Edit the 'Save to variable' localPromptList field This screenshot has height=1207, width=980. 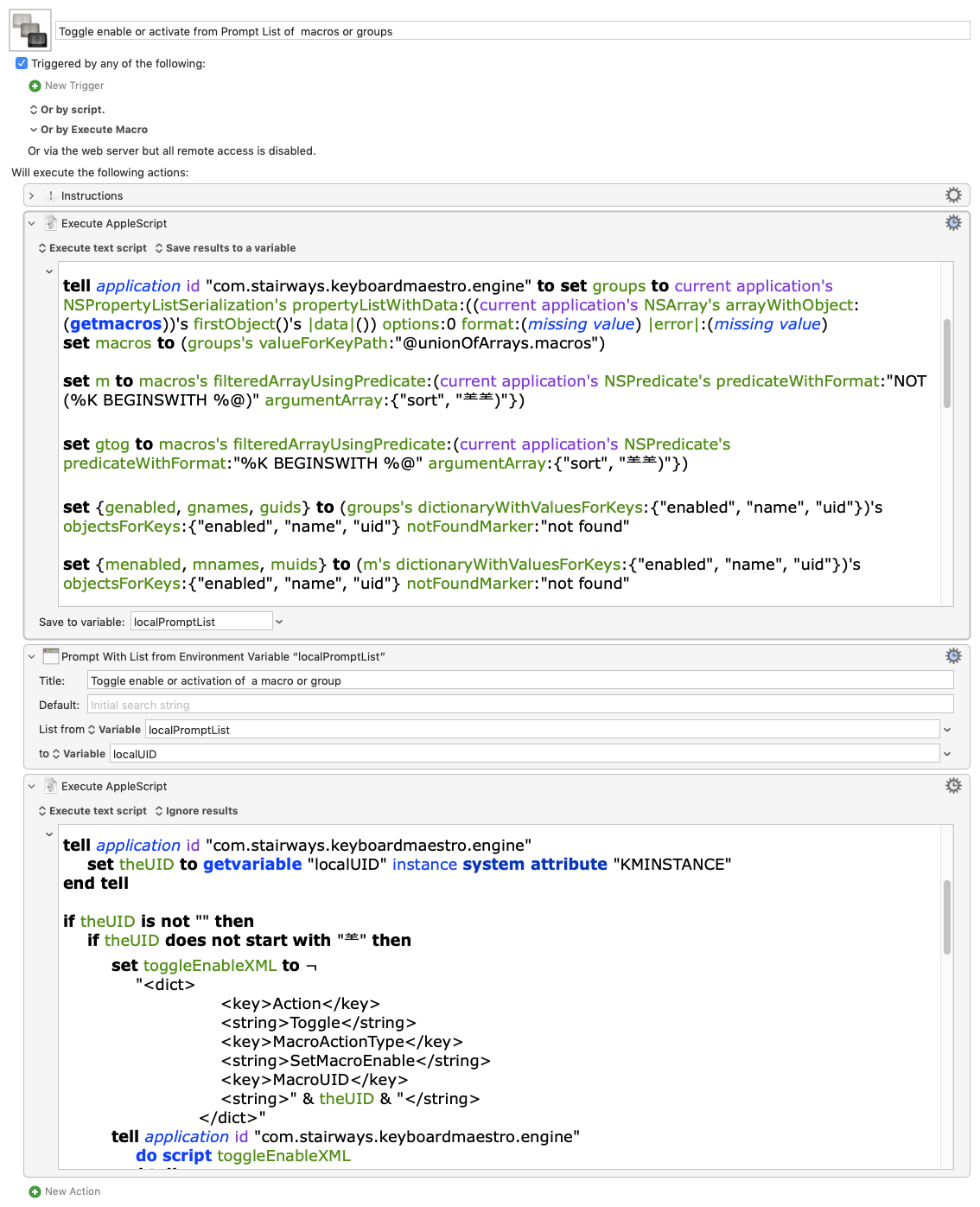(201, 622)
